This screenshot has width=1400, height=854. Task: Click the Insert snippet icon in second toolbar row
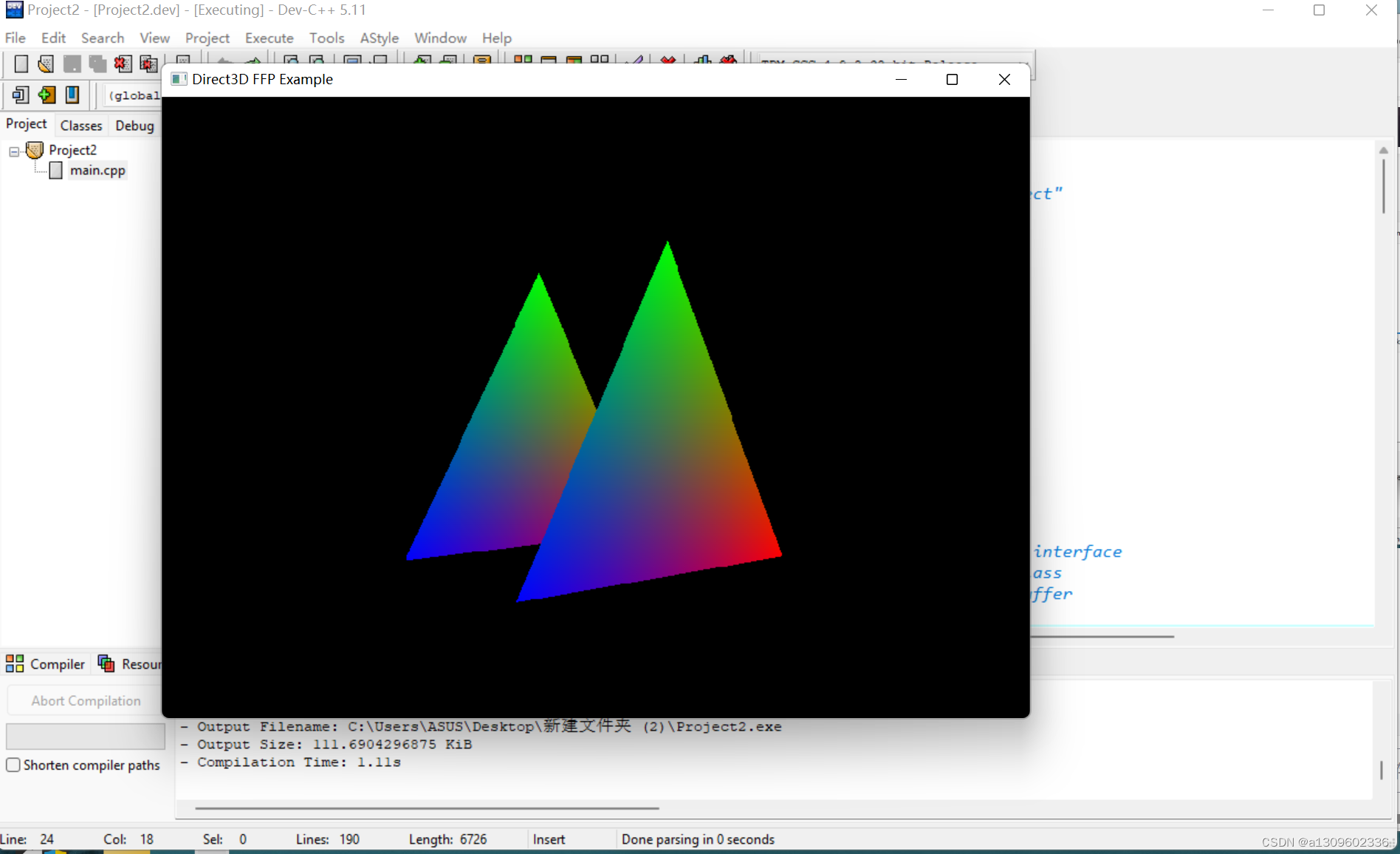click(21, 95)
